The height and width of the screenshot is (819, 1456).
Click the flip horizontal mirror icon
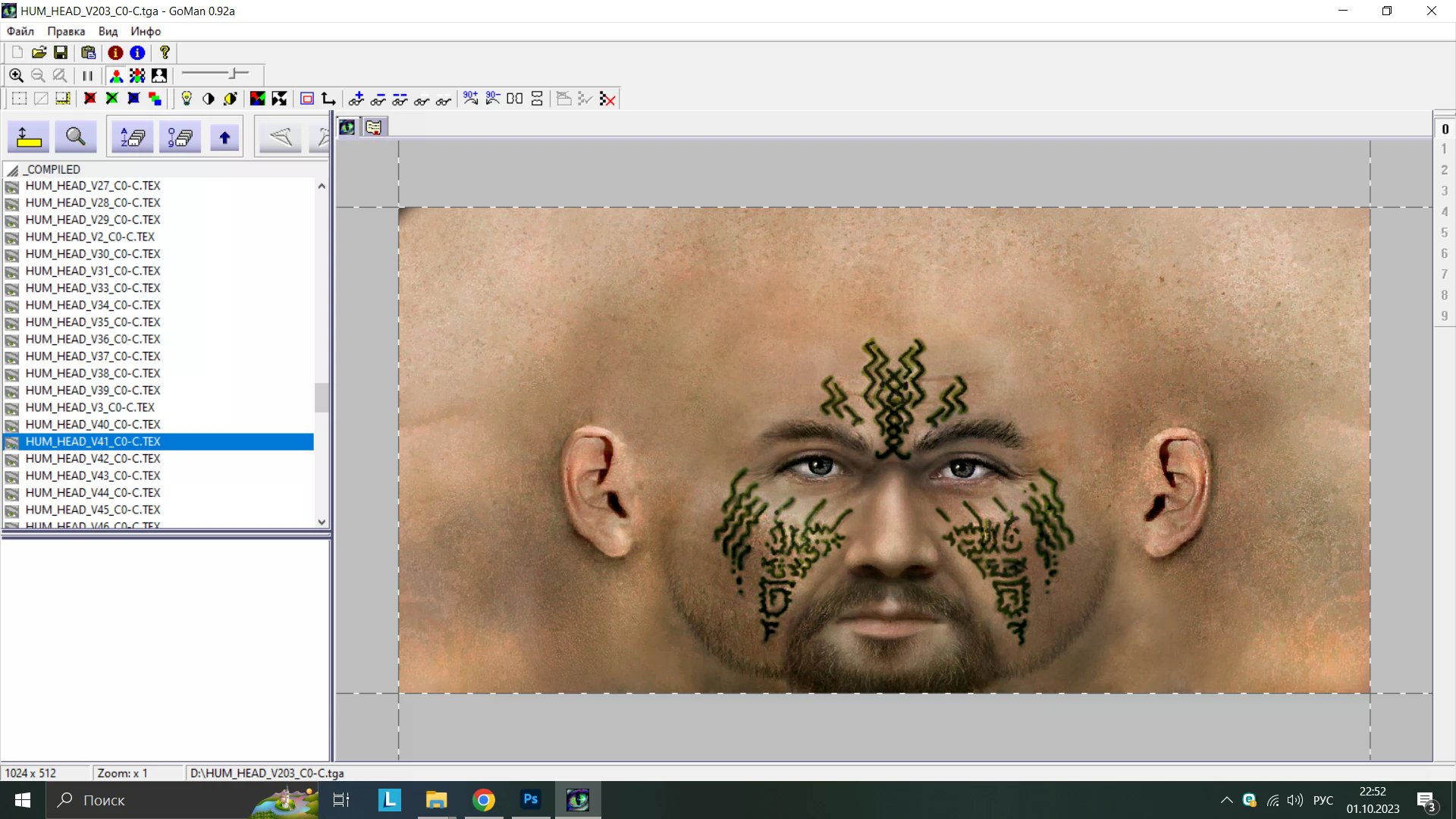click(515, 99)
